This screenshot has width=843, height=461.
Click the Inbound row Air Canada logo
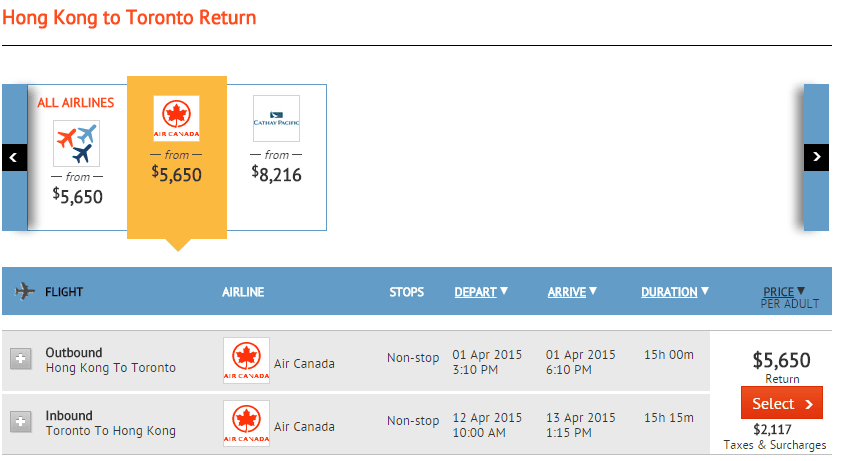pos(245,424)
